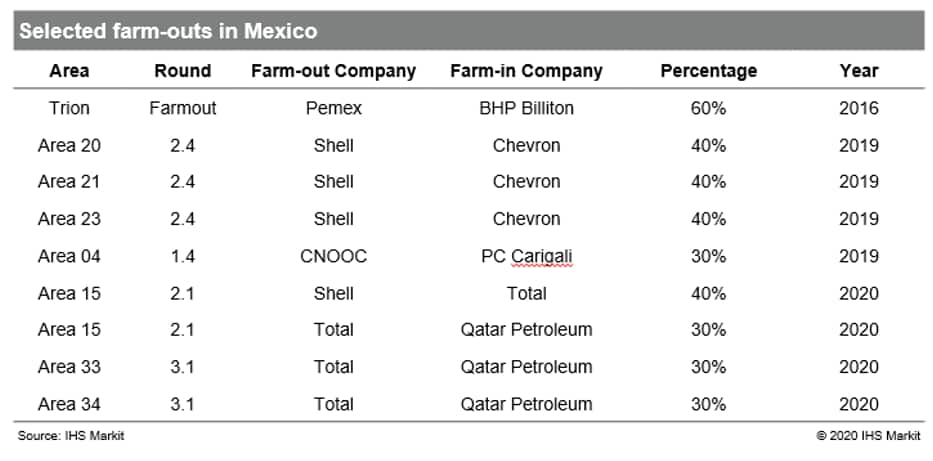Screen dimensions: 933x461
Task: Click the 'Source: IHS Markit' footnote
Action: [x=71, y=436]
